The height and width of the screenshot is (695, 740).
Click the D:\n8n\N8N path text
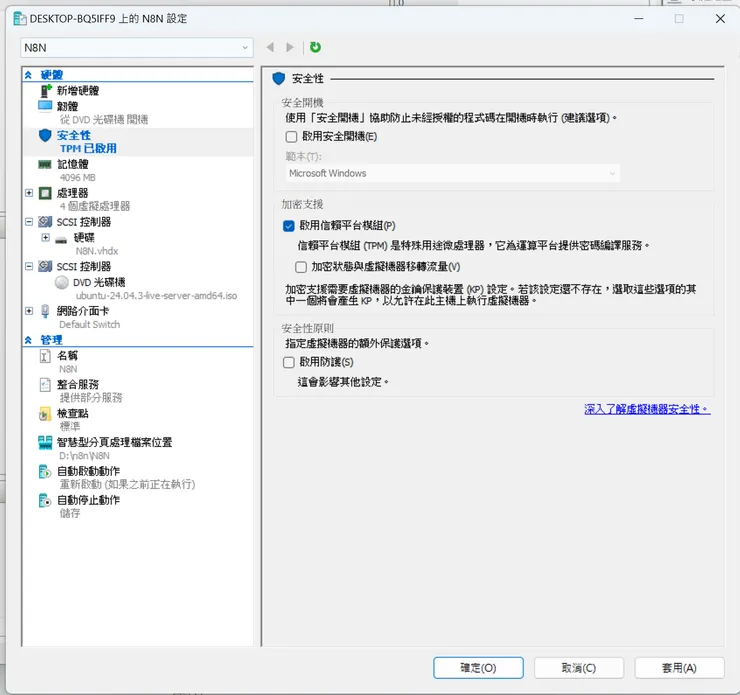click(84, 456)
